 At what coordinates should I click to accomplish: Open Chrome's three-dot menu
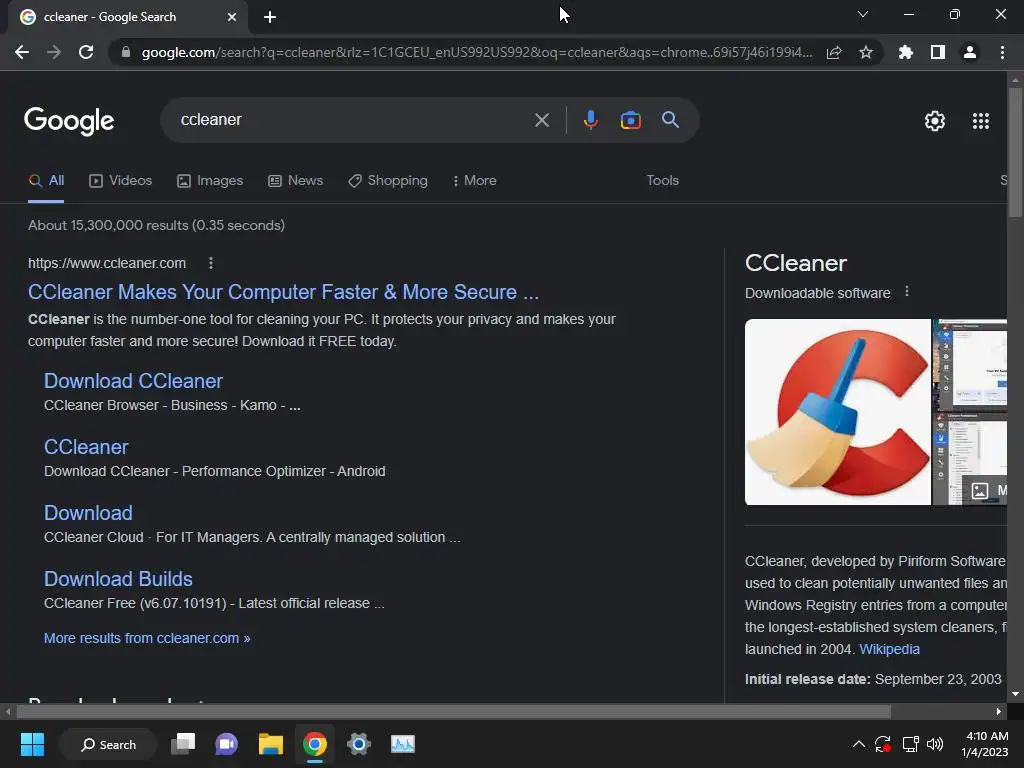(x=1002, y=52)
